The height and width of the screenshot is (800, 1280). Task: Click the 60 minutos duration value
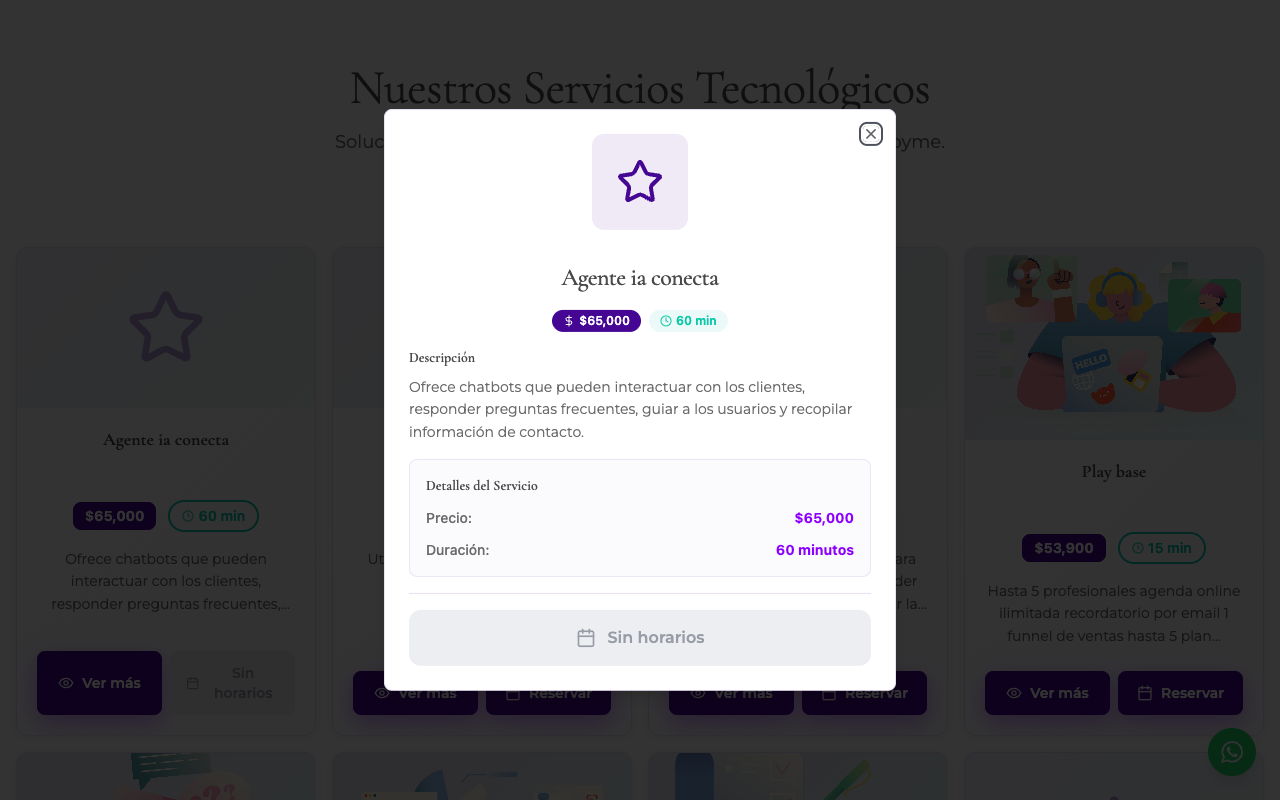click(x=815, y=550)
